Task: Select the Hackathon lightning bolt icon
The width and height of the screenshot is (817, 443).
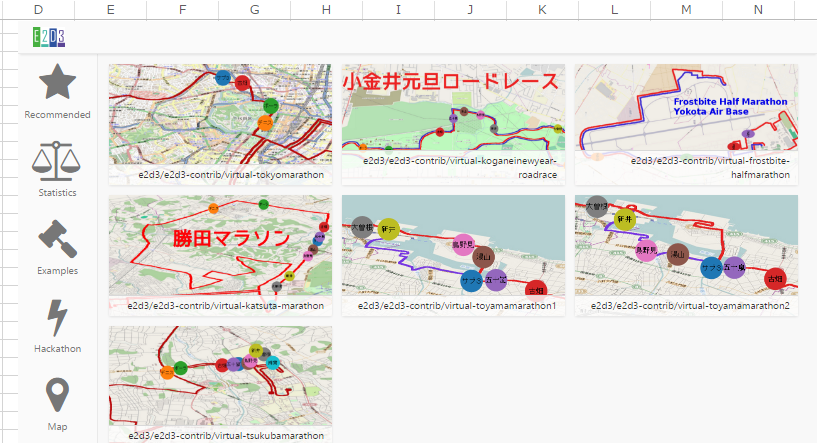Action: [57, 318]
